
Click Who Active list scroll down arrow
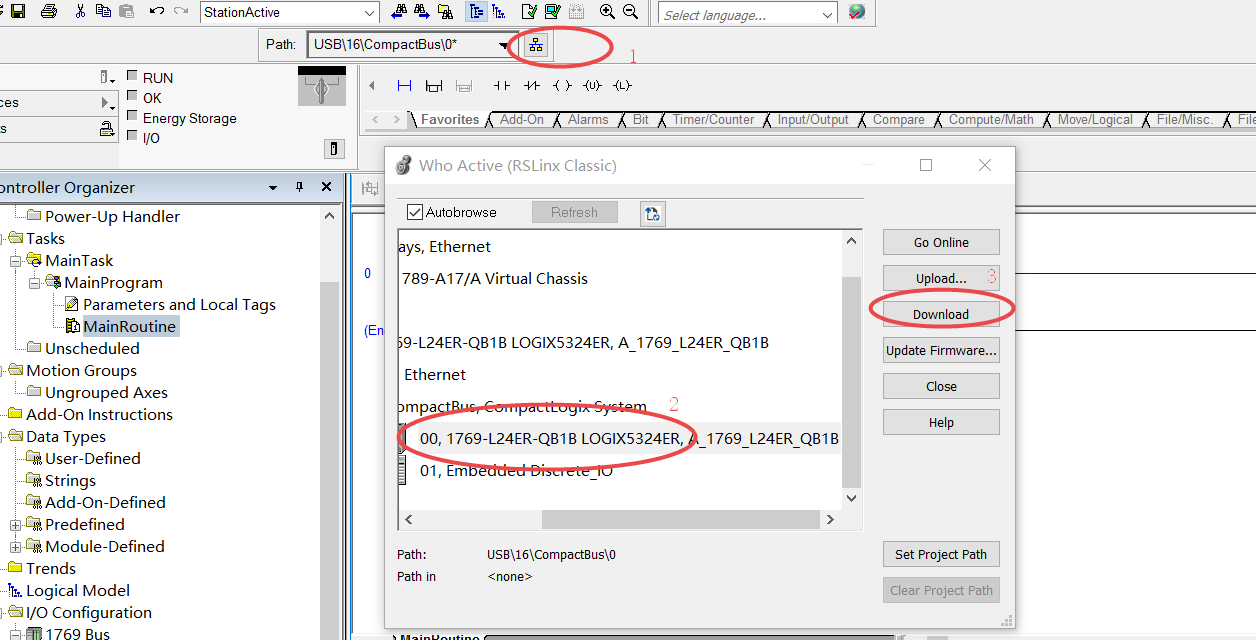[851, 497]
